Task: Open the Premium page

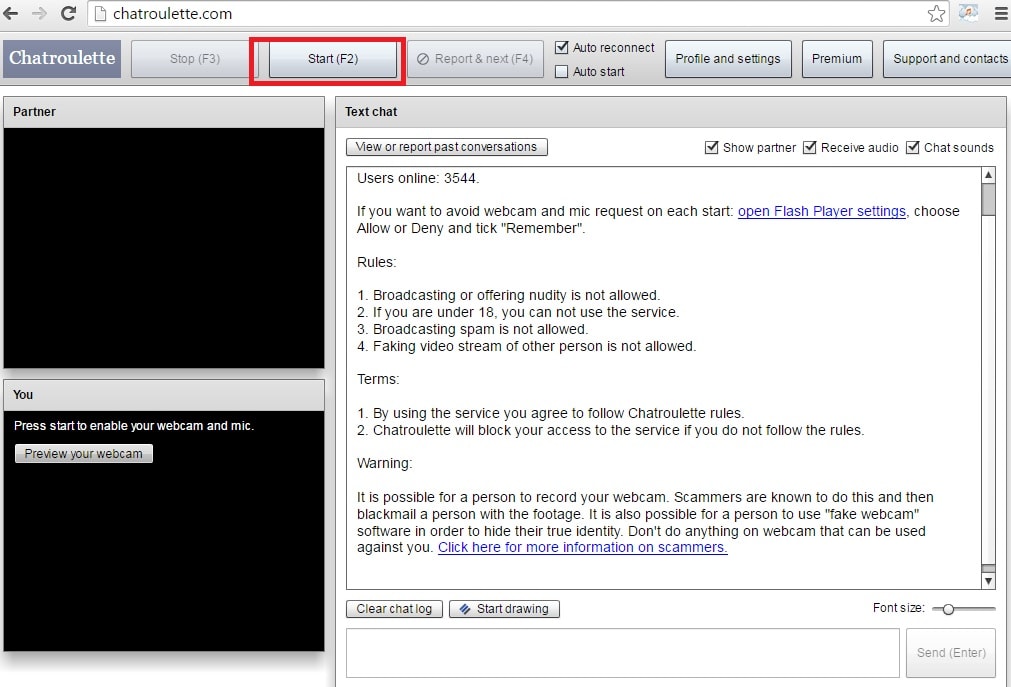Action: pyautogui.click(x=837, y=59)
